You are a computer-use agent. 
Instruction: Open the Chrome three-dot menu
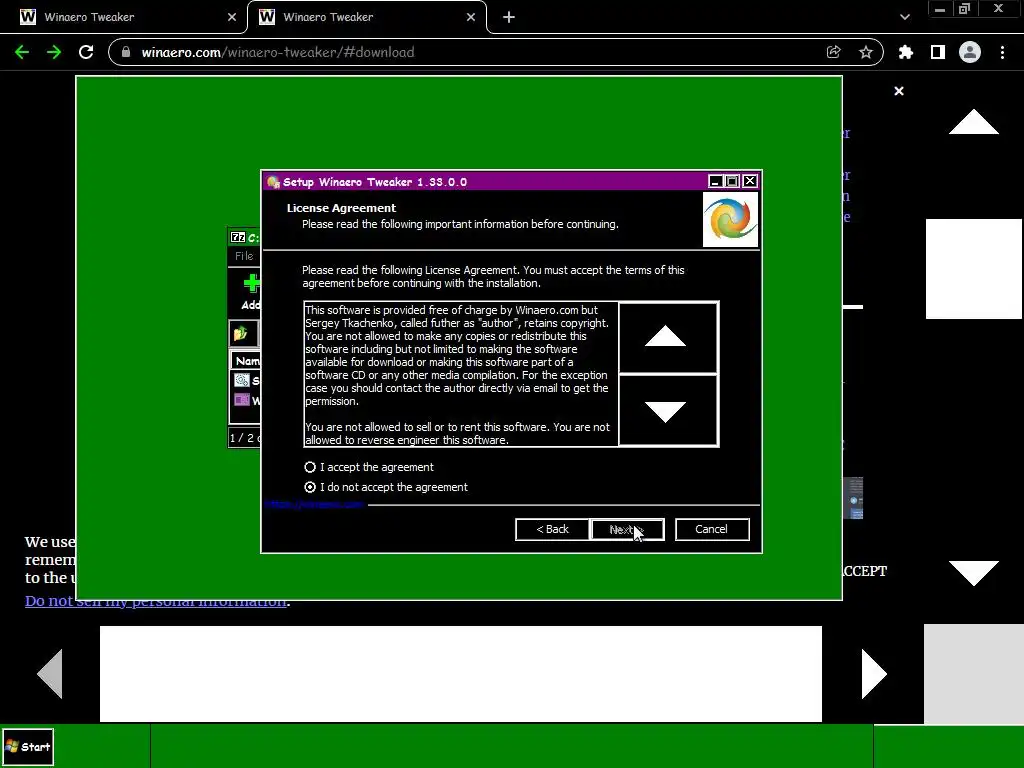coord(1002,52)
